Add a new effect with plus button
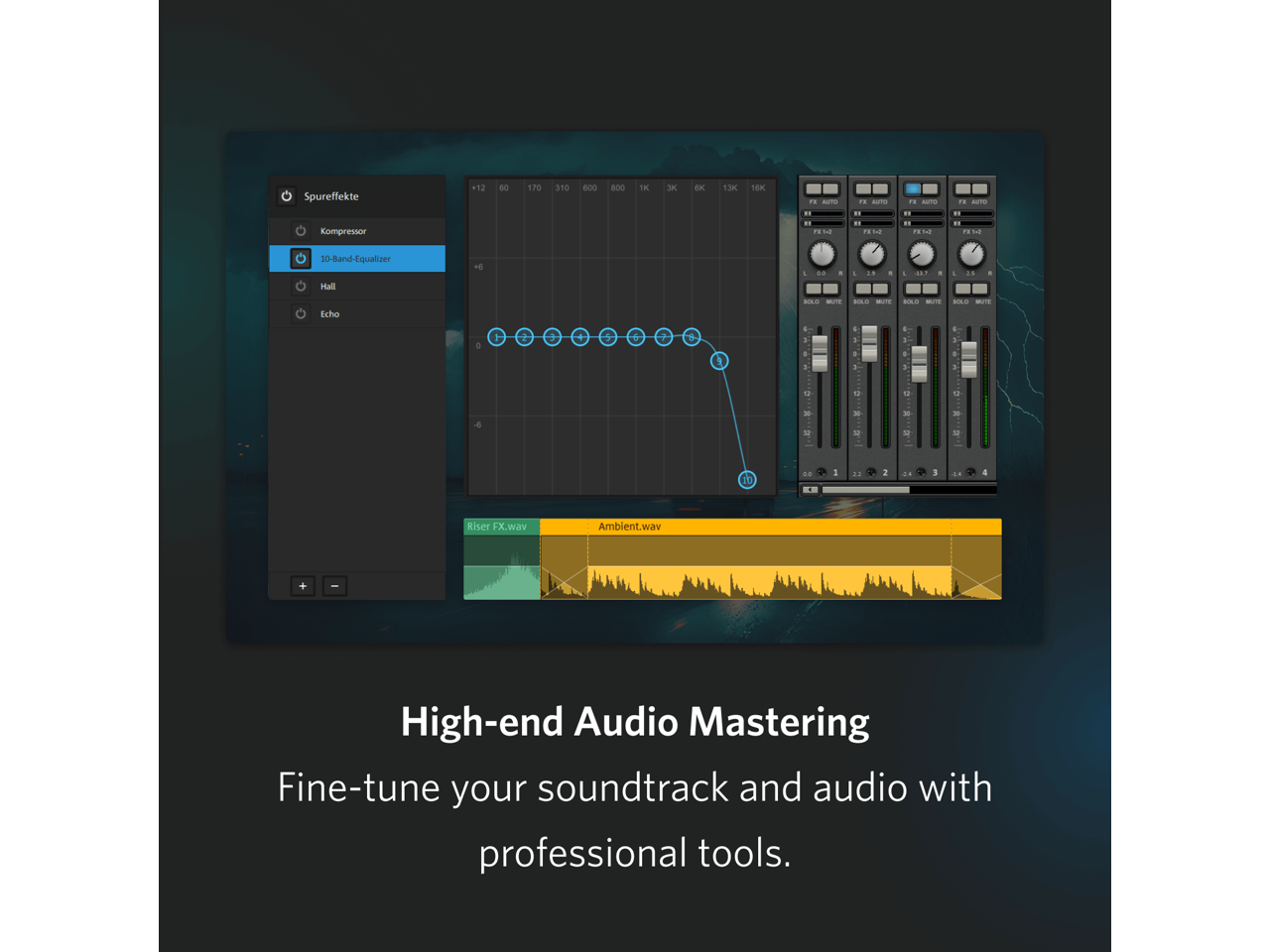Viewport: 1270px width, 952px height. coord(303,586)
